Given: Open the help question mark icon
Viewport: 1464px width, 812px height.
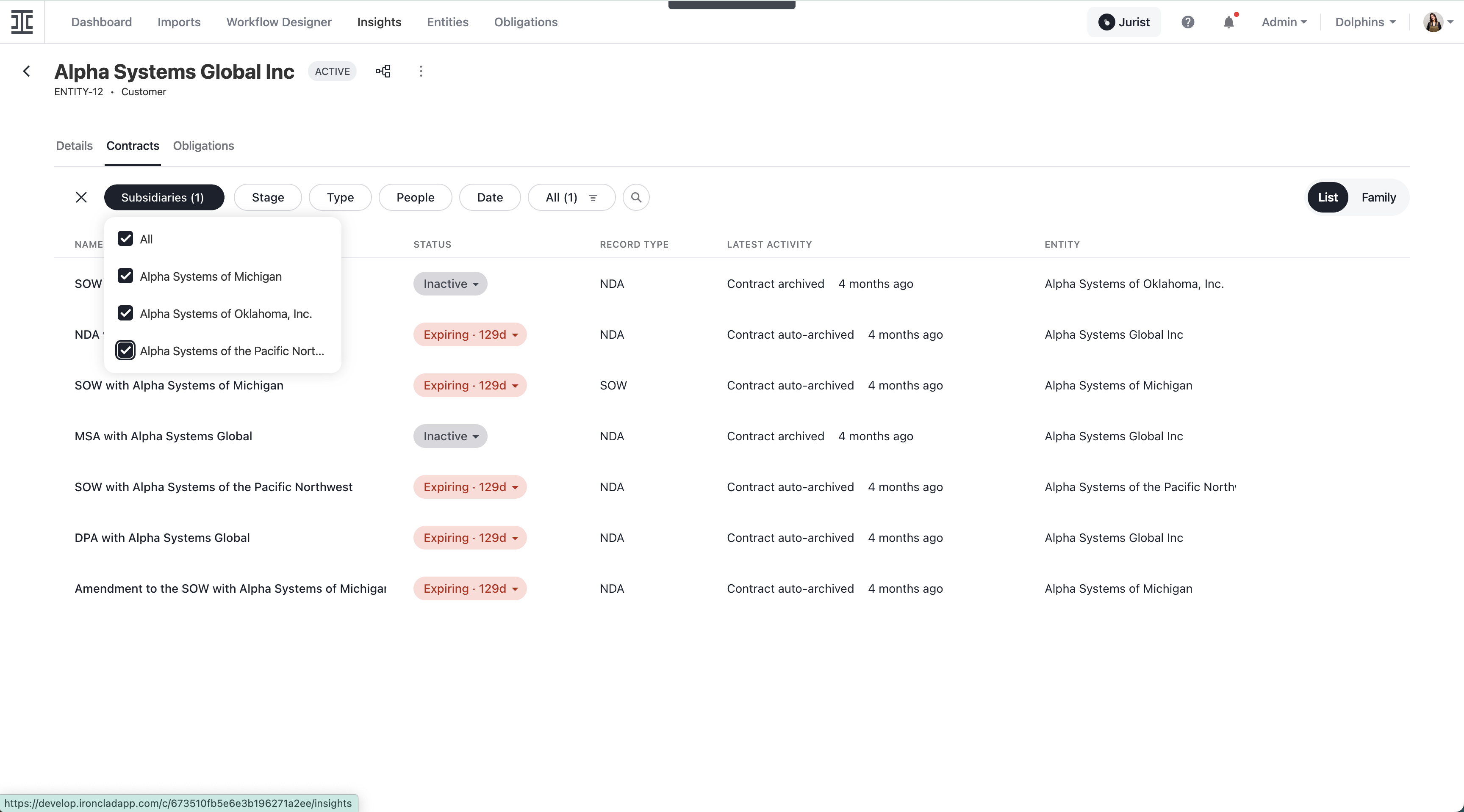Looking at the screenshot, I should (1188, 22).
